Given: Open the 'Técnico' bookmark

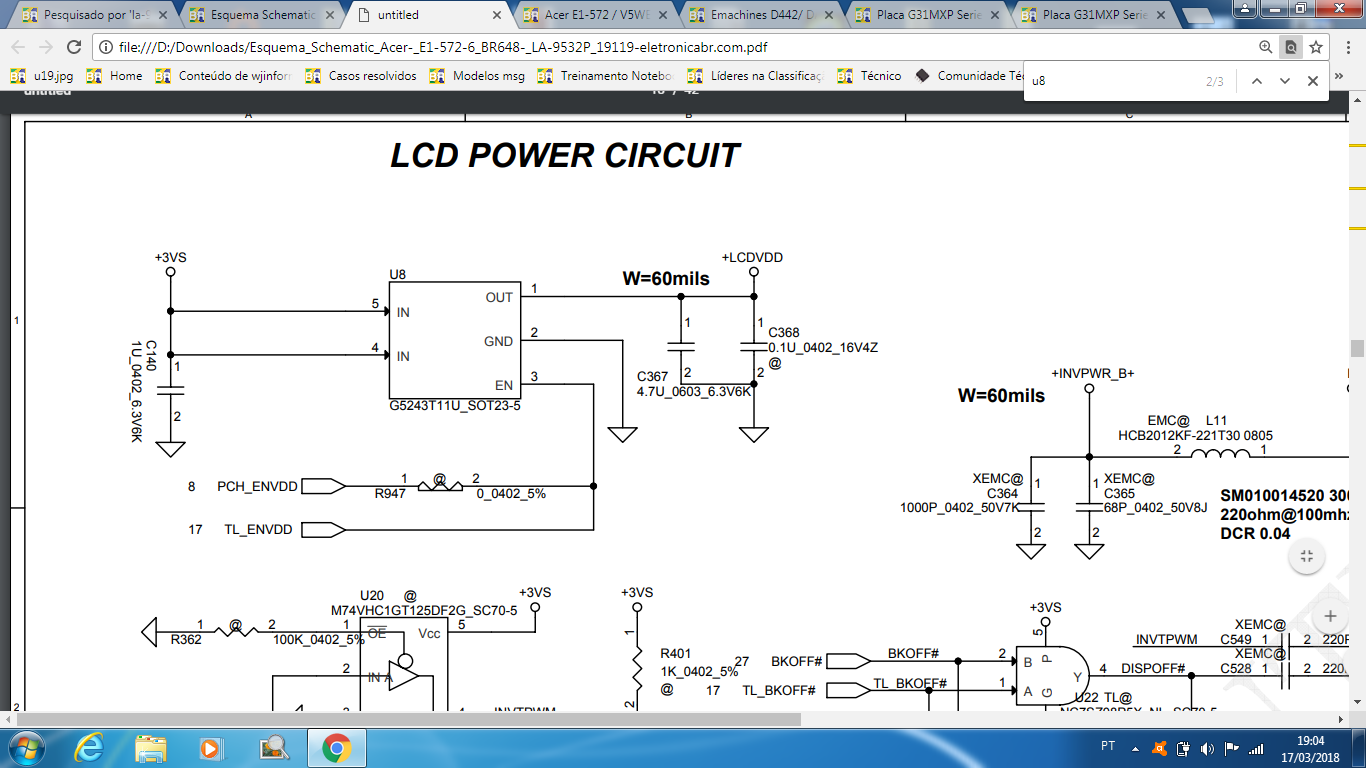Looking at the screenshot, I should click(x=869, y=76).
